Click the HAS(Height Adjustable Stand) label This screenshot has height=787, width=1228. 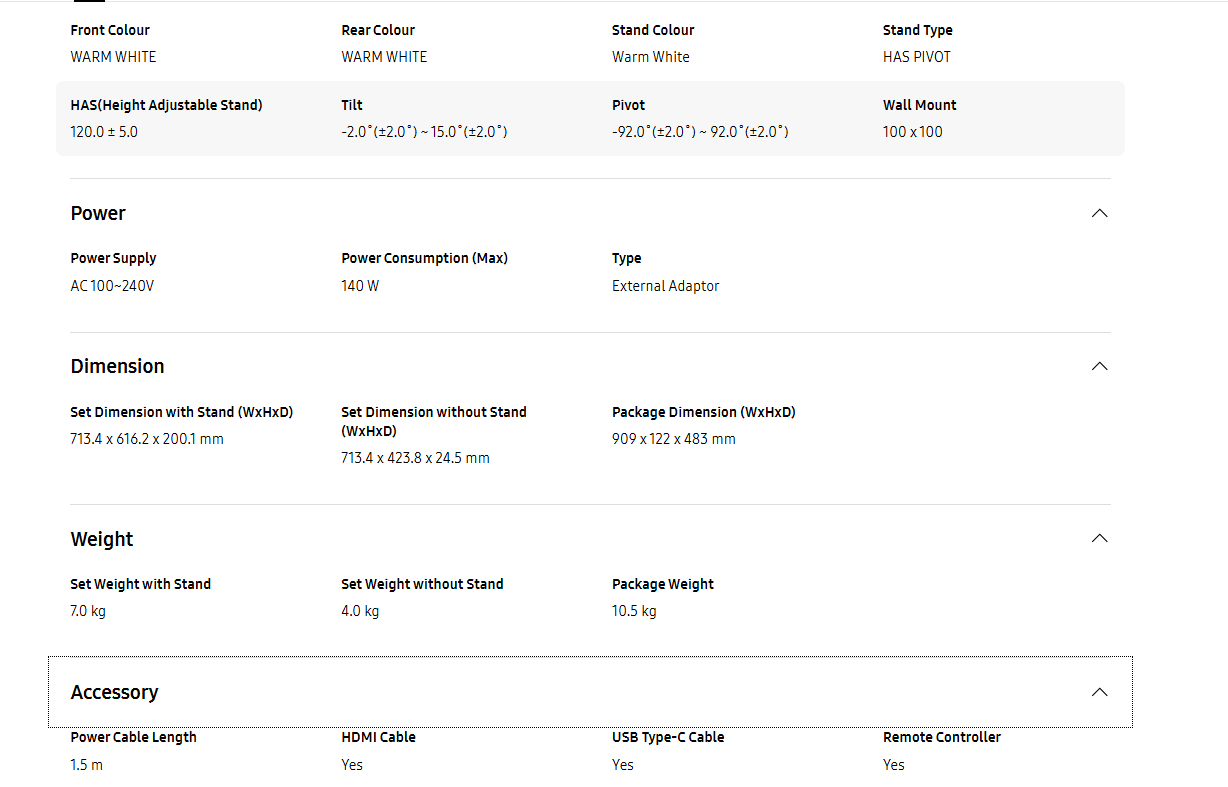click(166, 105)
